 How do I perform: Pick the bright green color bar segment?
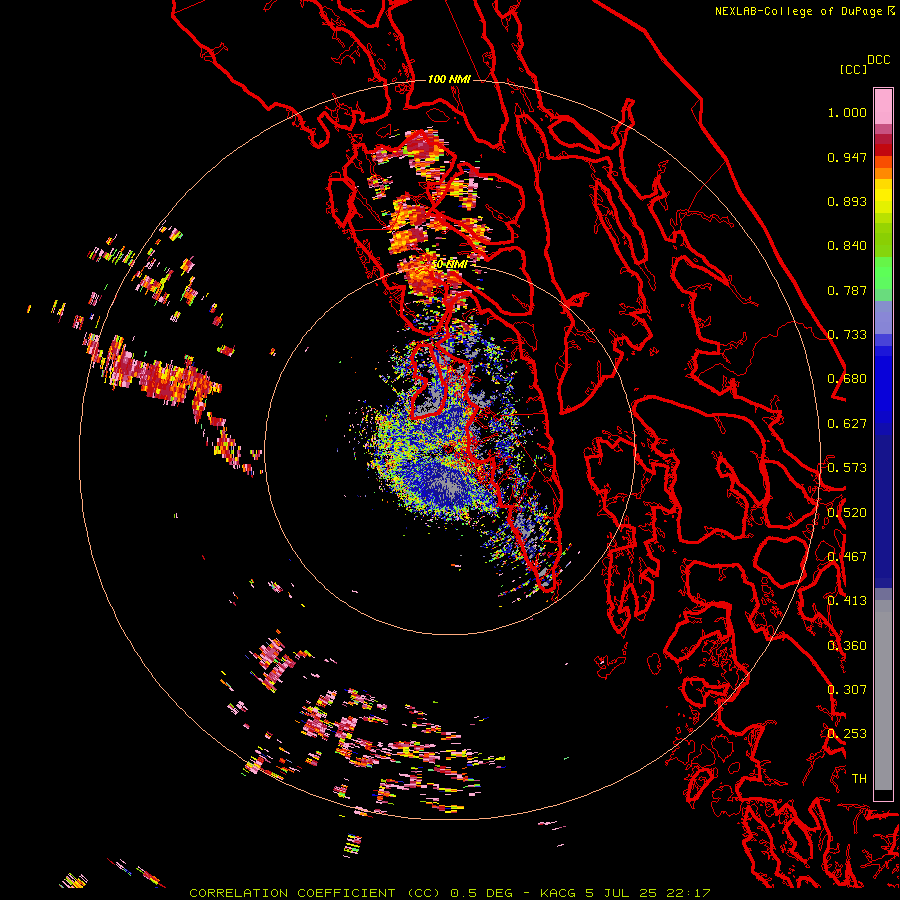[883, 273]
